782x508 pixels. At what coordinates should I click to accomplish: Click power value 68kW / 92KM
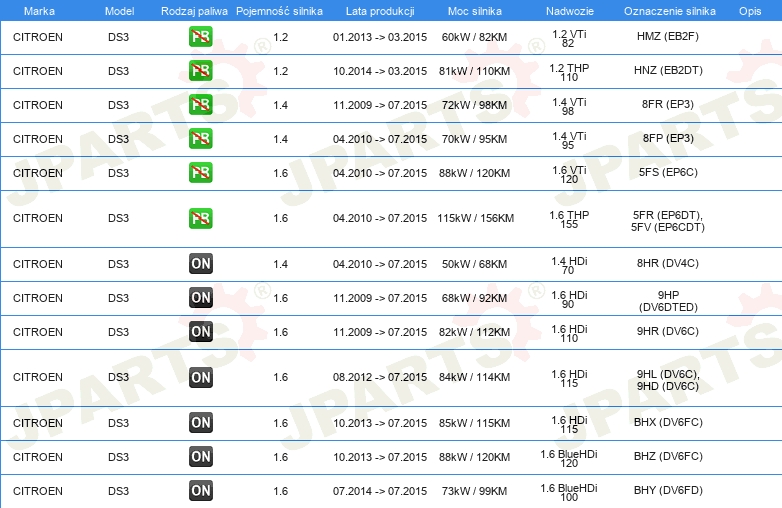tap(474, 298)
